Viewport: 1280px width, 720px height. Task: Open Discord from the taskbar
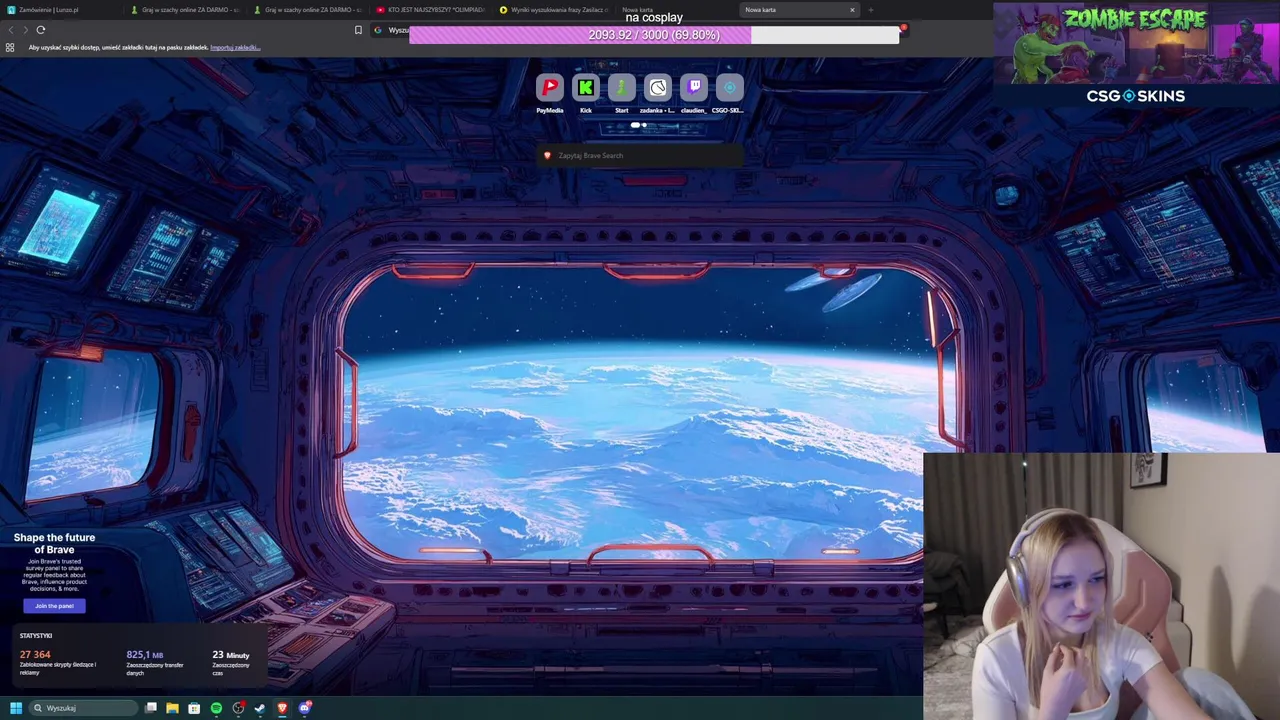click(x=304, y=708)
